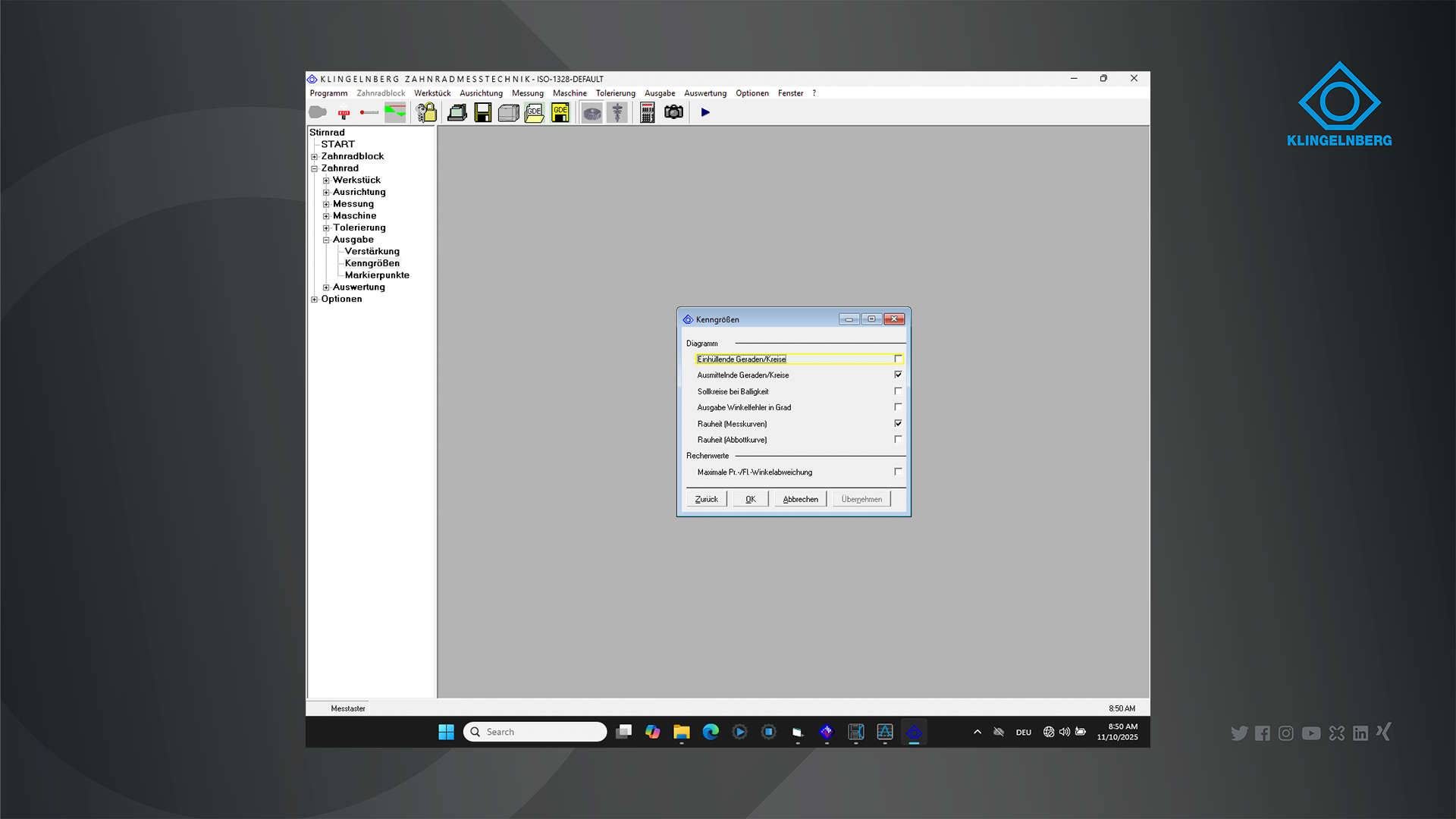Click the red EXIT toolbar icon
Viewport: 1456px width, 819px height.
tap(344, 112)
